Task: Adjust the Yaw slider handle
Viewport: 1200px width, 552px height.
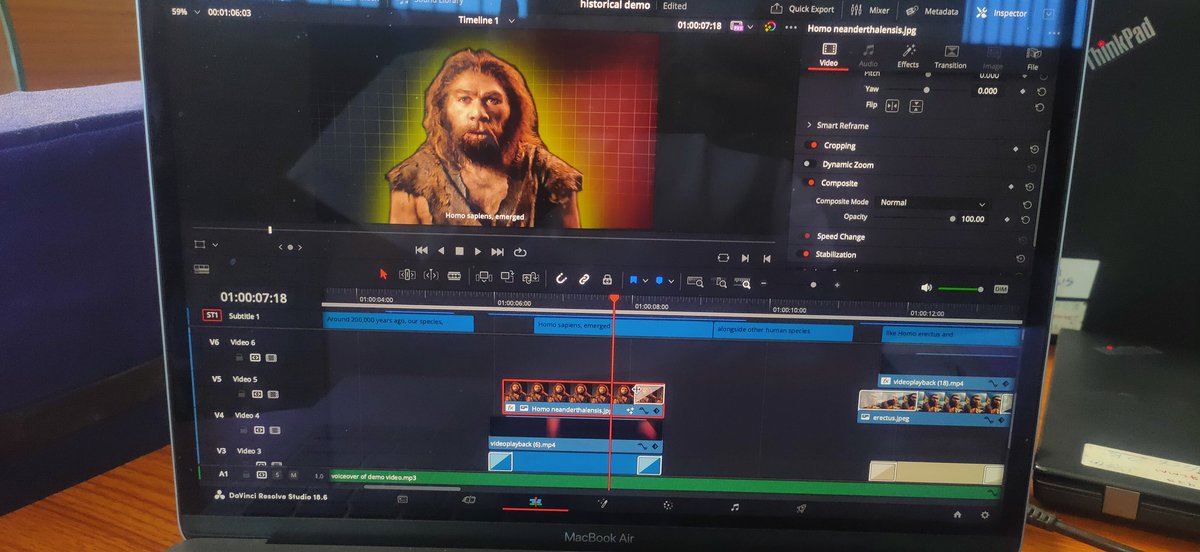Action: pos(926,90)
